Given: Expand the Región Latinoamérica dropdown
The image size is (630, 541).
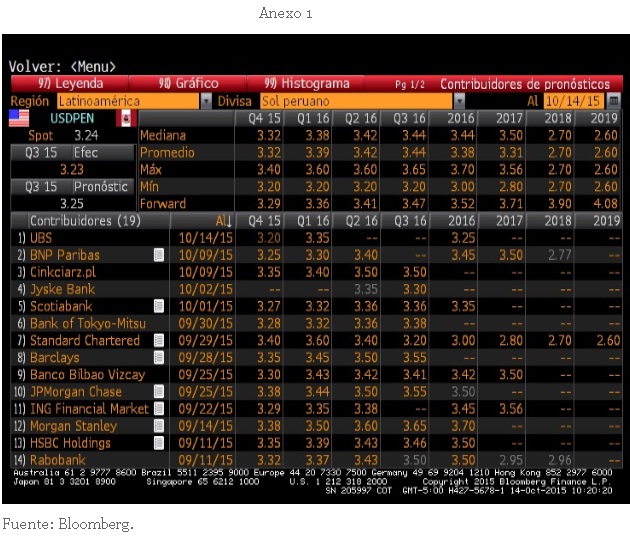Looking at the screenshot, I should (206, 101).
